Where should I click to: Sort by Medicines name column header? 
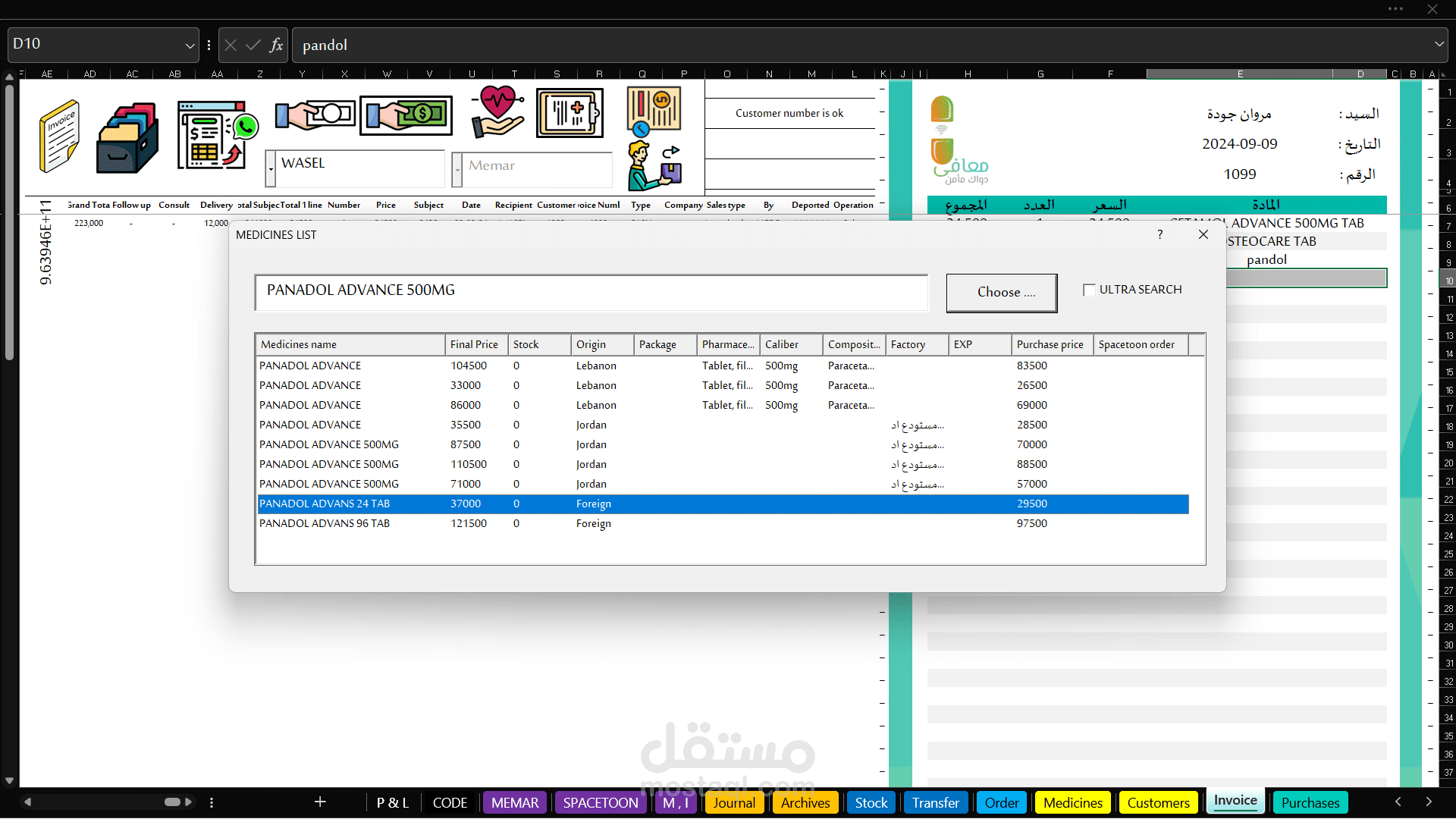350,344
